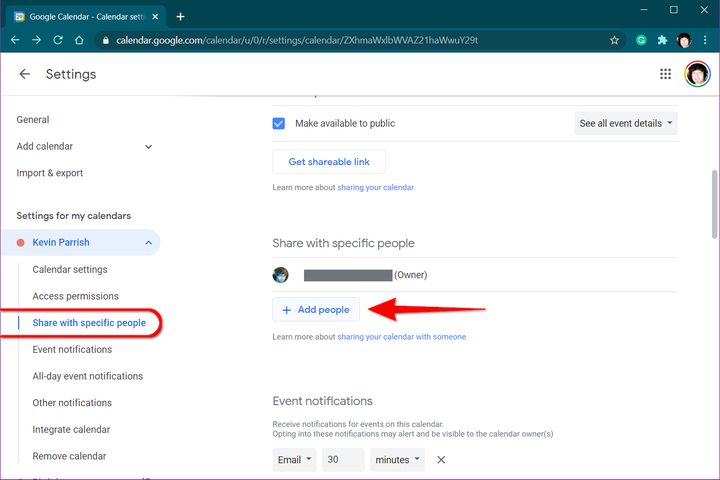Click the Add calendar label
Viewport: 720px width, 480px height.
[x=45, y=147]
